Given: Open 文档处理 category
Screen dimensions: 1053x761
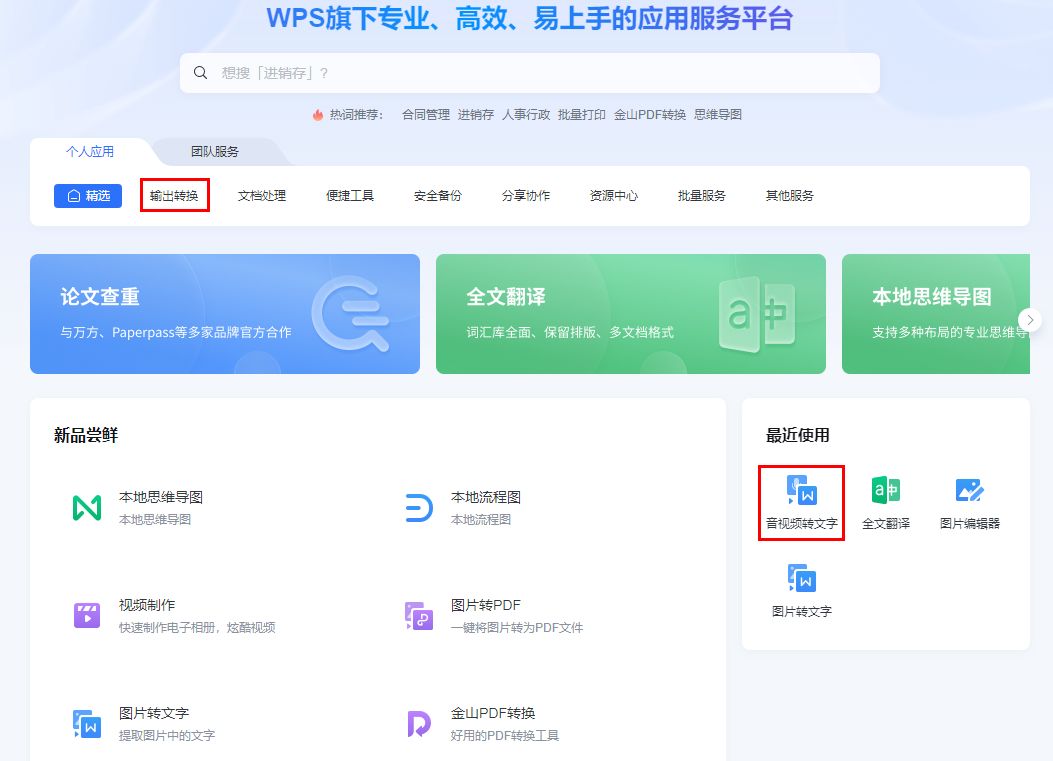Looking at the screenshot, I should (262, 195).
